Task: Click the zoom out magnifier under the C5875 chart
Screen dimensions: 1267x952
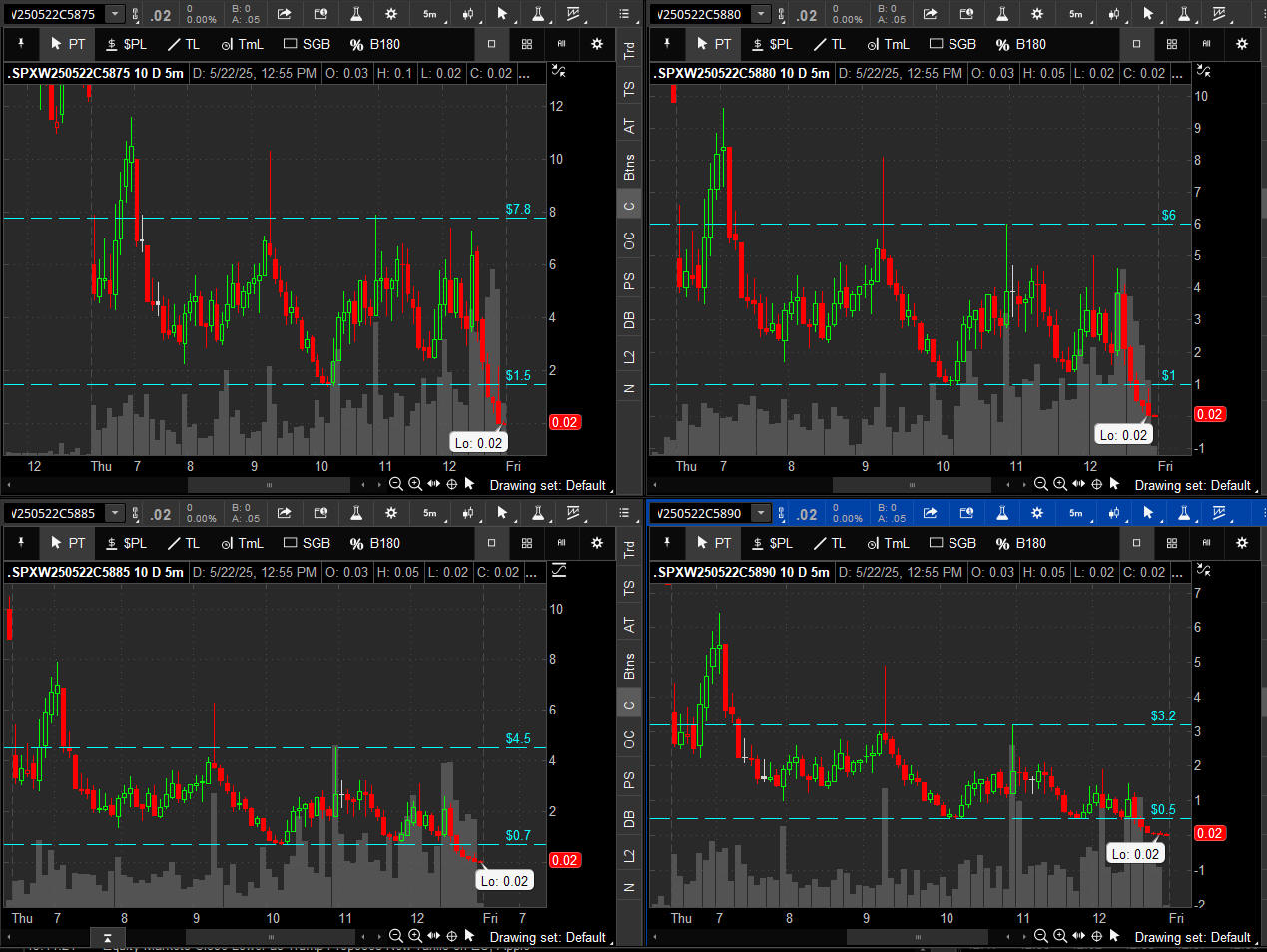Action: [396, 484]
